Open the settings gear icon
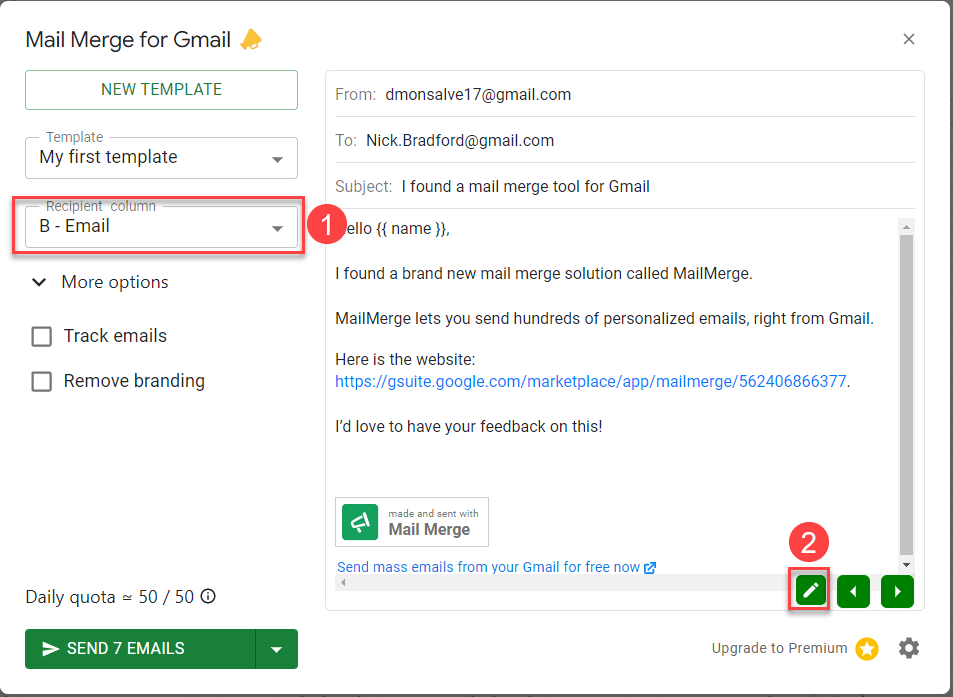Viewport: 953px width, 697px height. click(909, 648)
